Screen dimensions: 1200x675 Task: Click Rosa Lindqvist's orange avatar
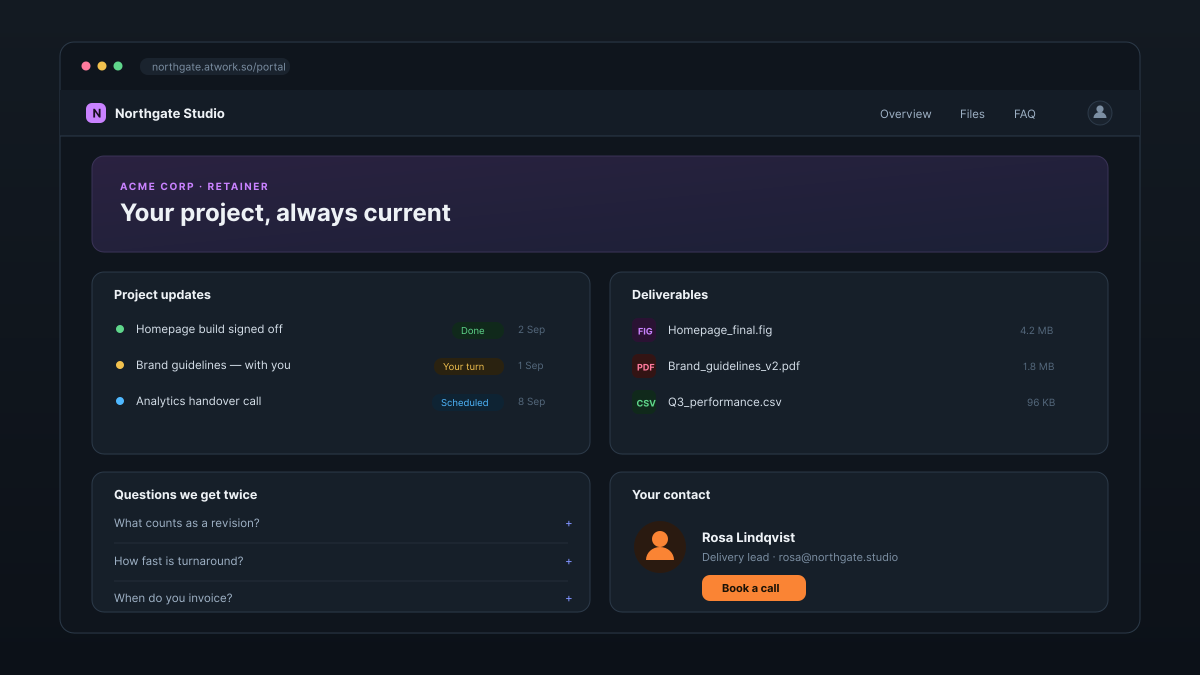click(660, 547)
